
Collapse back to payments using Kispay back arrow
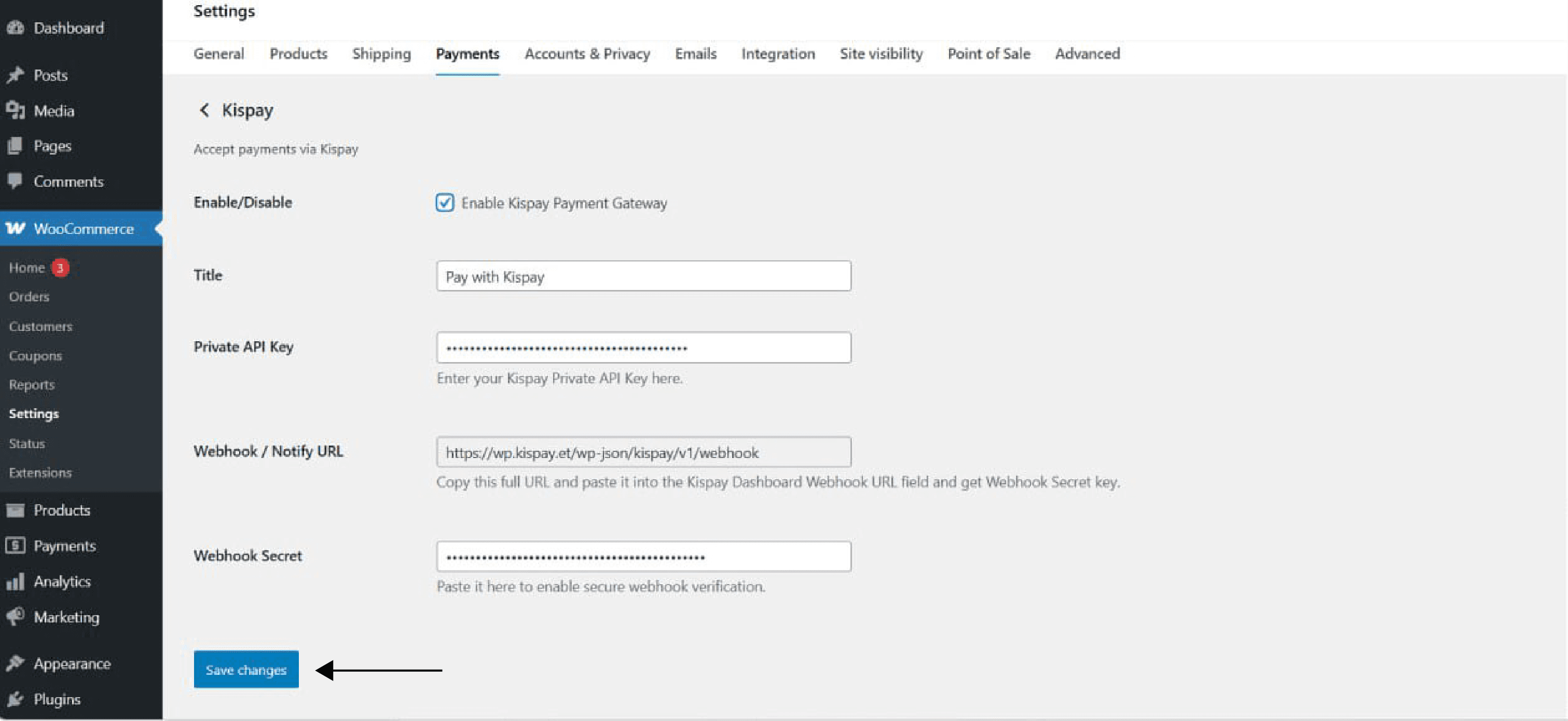(x=204, y=110)
